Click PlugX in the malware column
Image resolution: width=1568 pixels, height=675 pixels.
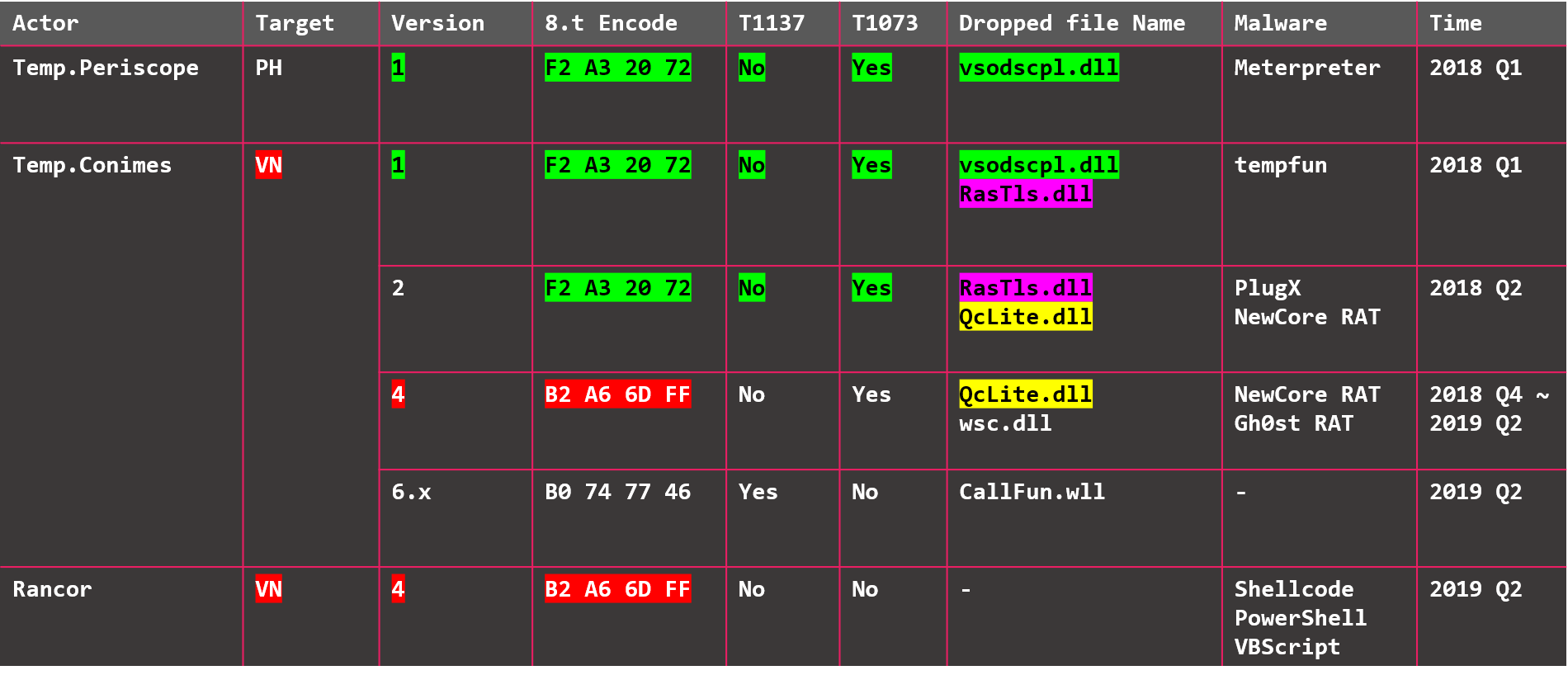coord(1268,288)
